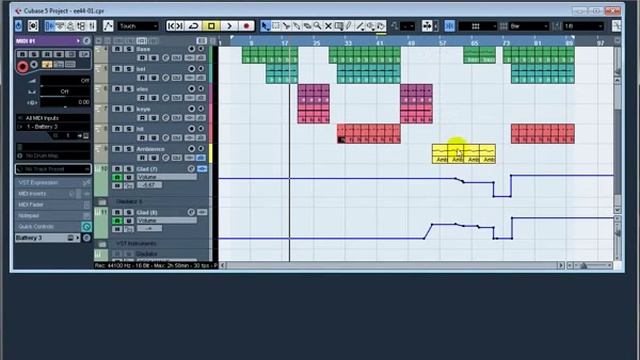This screenshot has width=640, height=360.
Task: Select the Draw pencil tool
Action: tap(349, 26)
